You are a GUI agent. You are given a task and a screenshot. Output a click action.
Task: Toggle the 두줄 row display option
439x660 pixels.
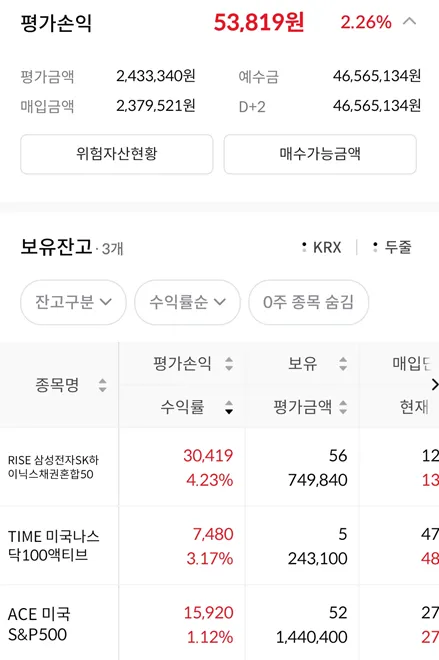392,247
